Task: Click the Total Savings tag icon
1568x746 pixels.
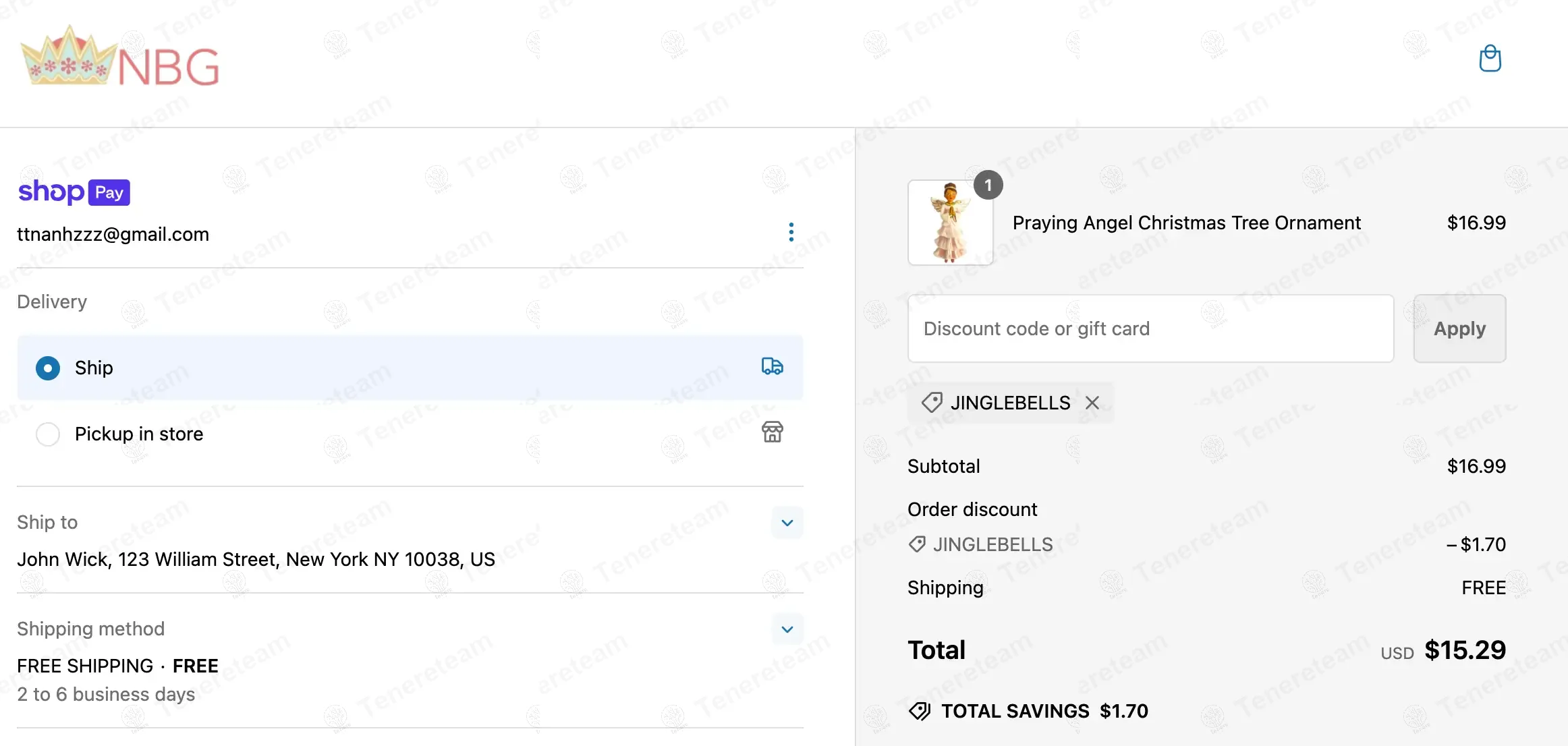Action: tap(920, 711)
